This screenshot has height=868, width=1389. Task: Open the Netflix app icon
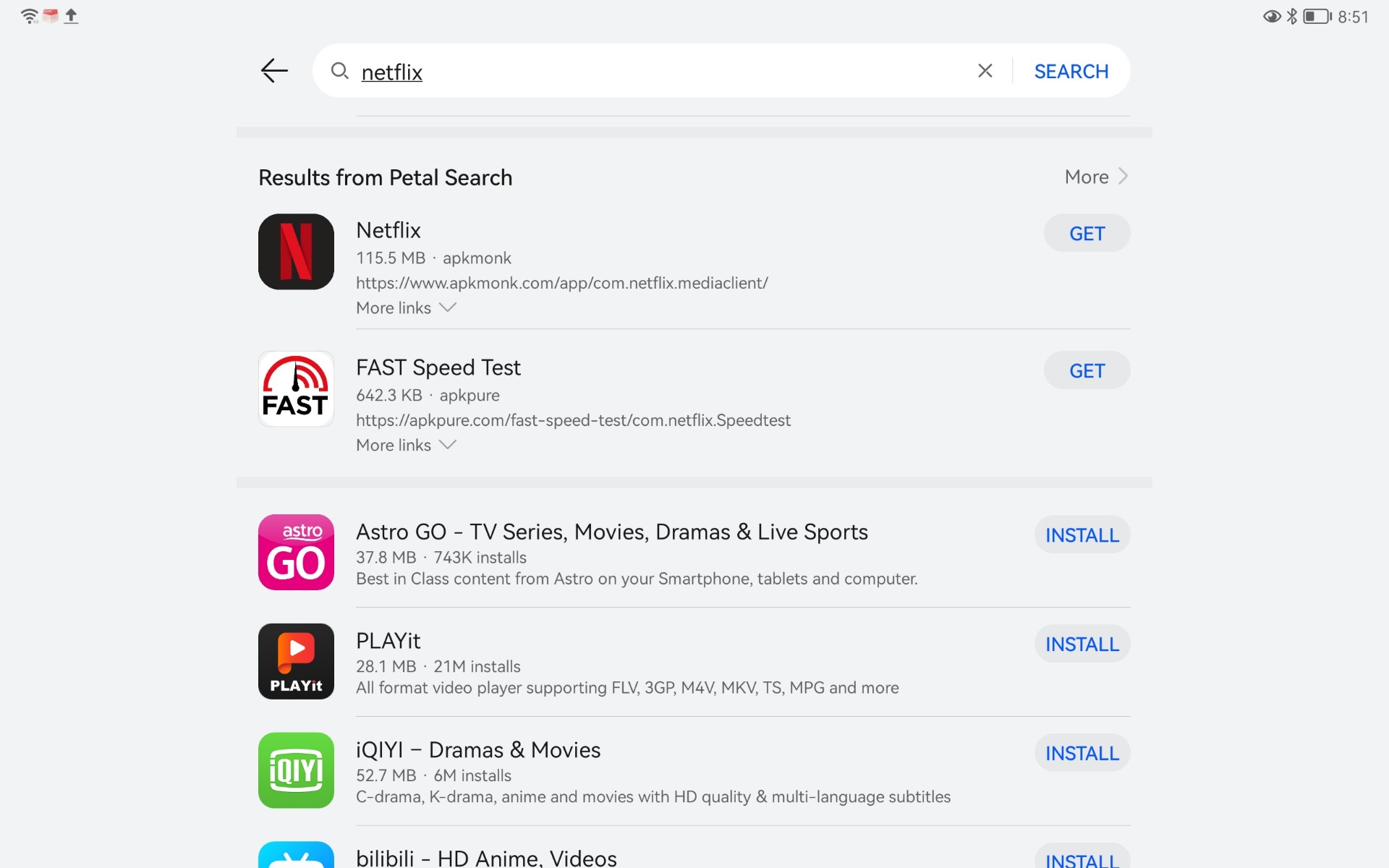pos(296,252)
